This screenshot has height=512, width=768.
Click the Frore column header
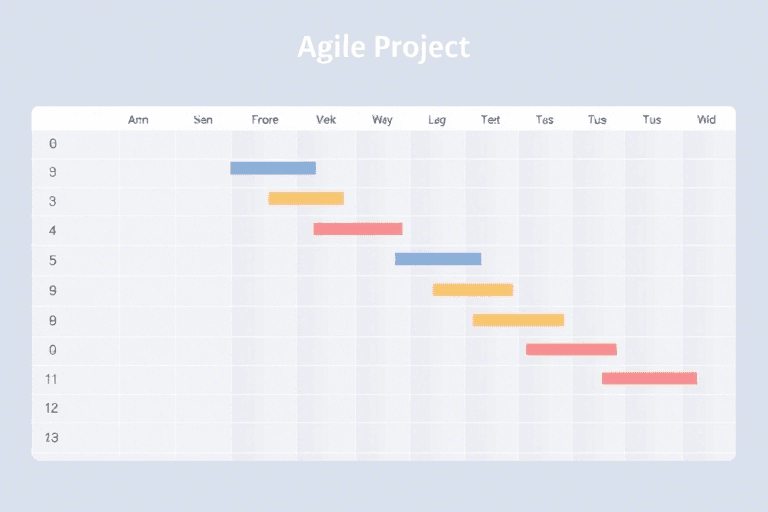tap(265, 120)
